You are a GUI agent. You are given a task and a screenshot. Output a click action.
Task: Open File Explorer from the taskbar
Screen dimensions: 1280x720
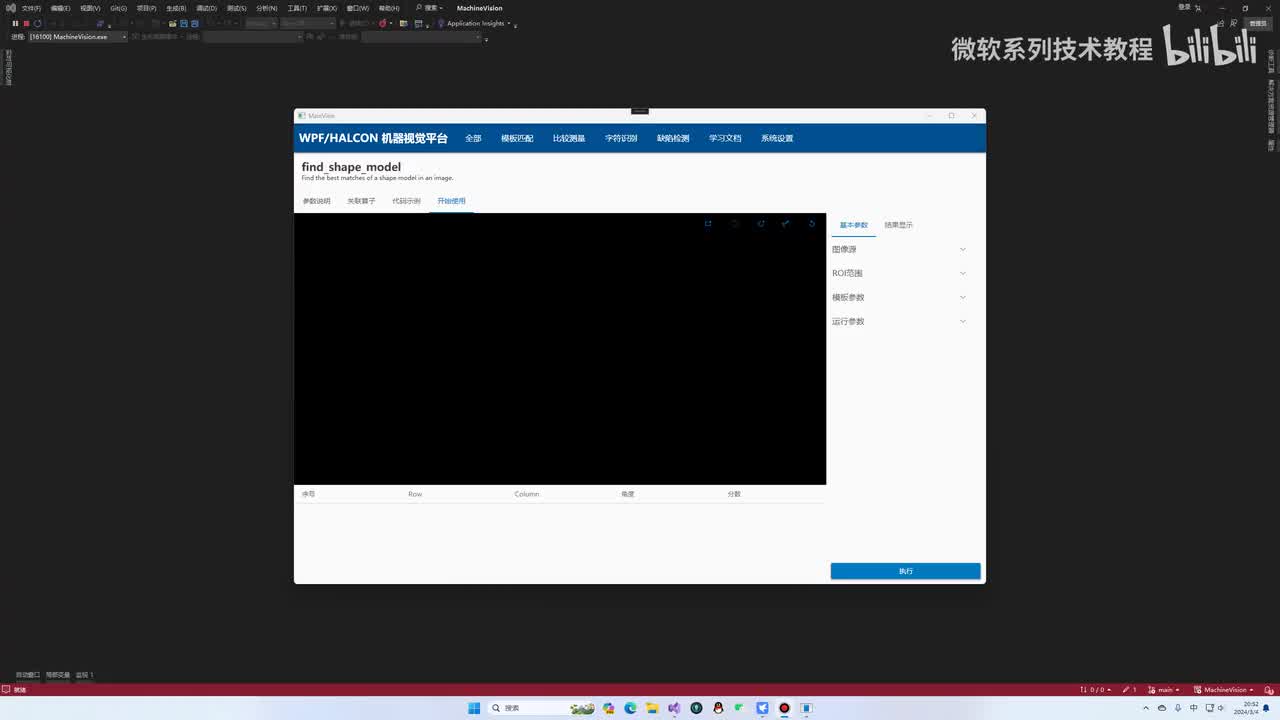pos(652,708)
